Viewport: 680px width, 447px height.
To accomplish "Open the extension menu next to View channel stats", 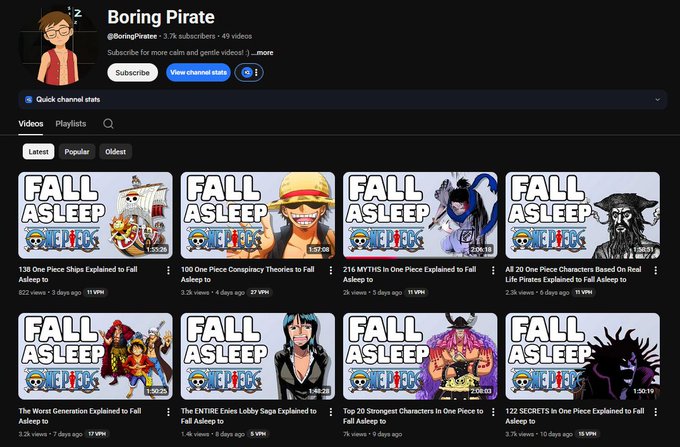I will [x=249, y=72].
